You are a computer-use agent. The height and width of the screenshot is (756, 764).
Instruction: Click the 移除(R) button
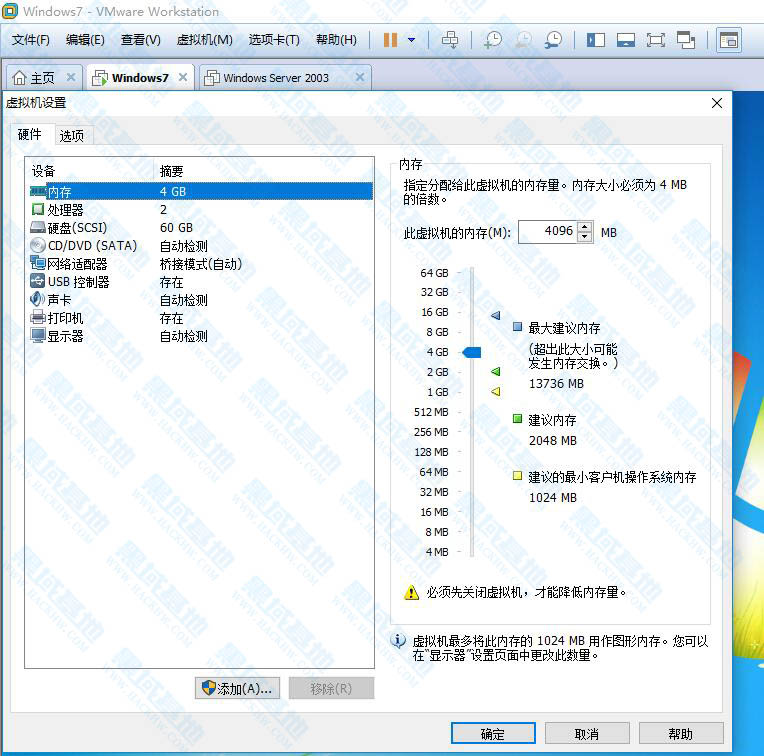click(x=331, y=688)
